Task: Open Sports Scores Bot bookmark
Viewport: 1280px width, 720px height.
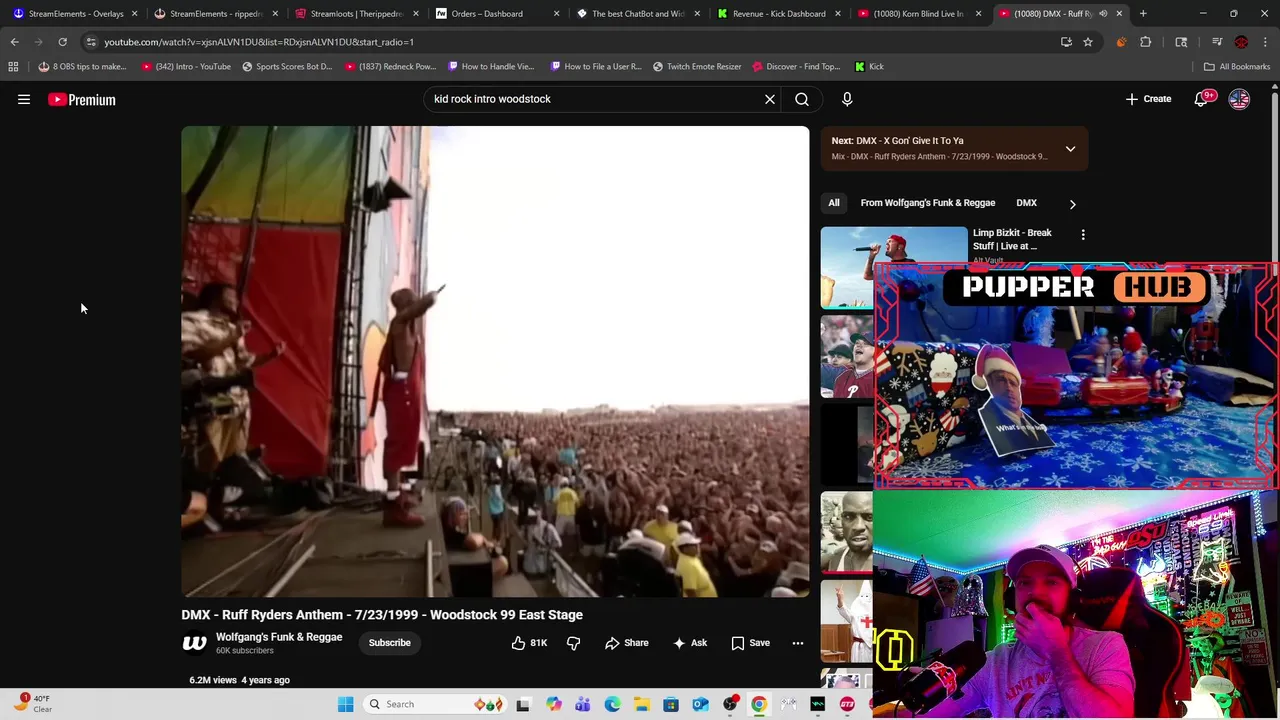Action: click(287, 66)
